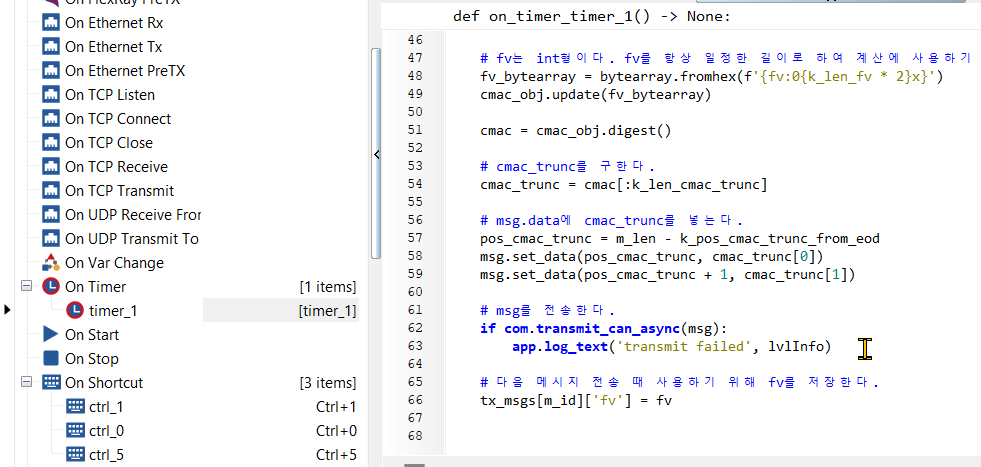Viewport: 981px width, 467px height.
Task: Click the On Timer clock icon
Action: (51, 287)
